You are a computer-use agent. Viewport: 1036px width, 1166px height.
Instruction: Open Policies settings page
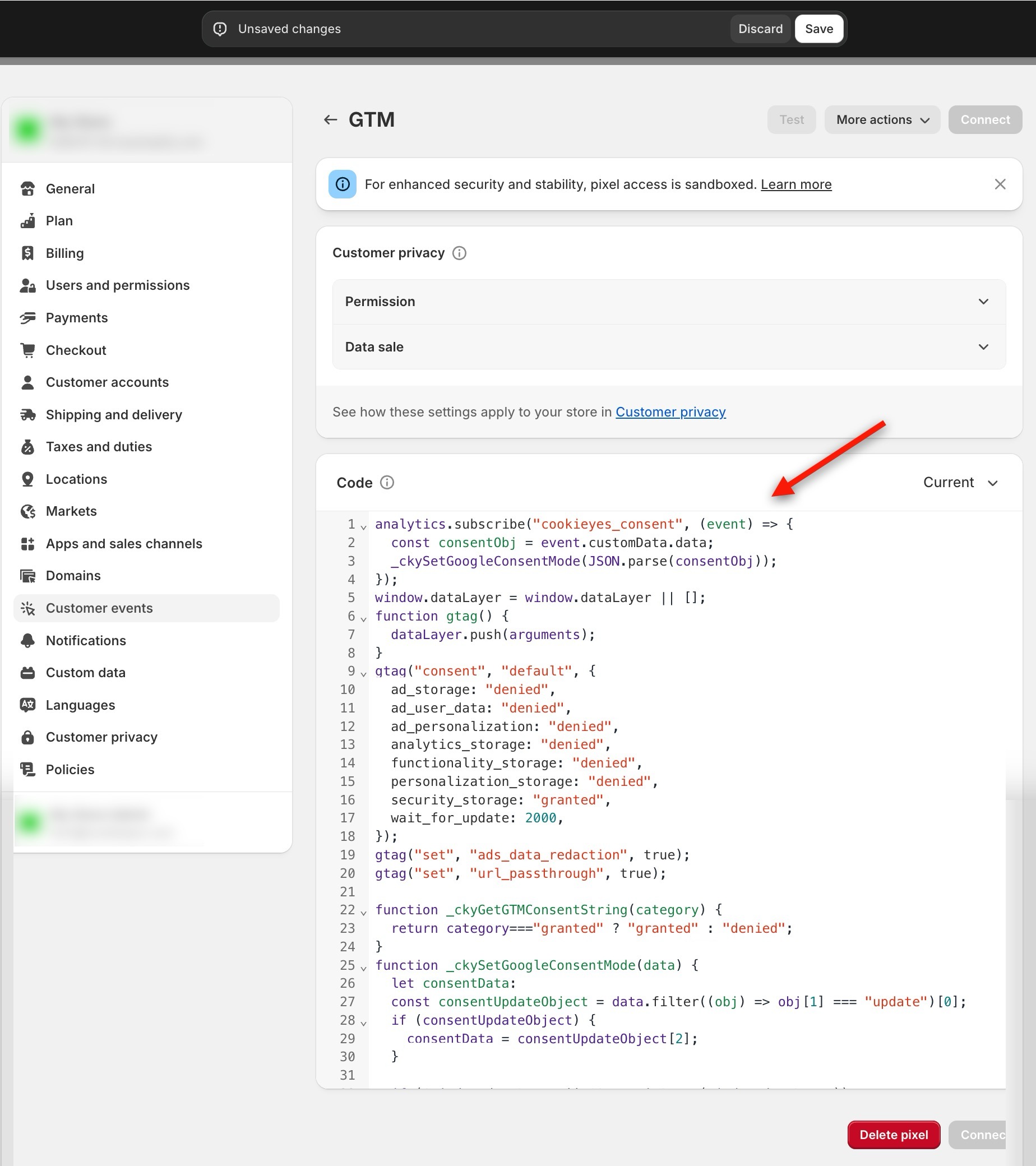(147, 770)
